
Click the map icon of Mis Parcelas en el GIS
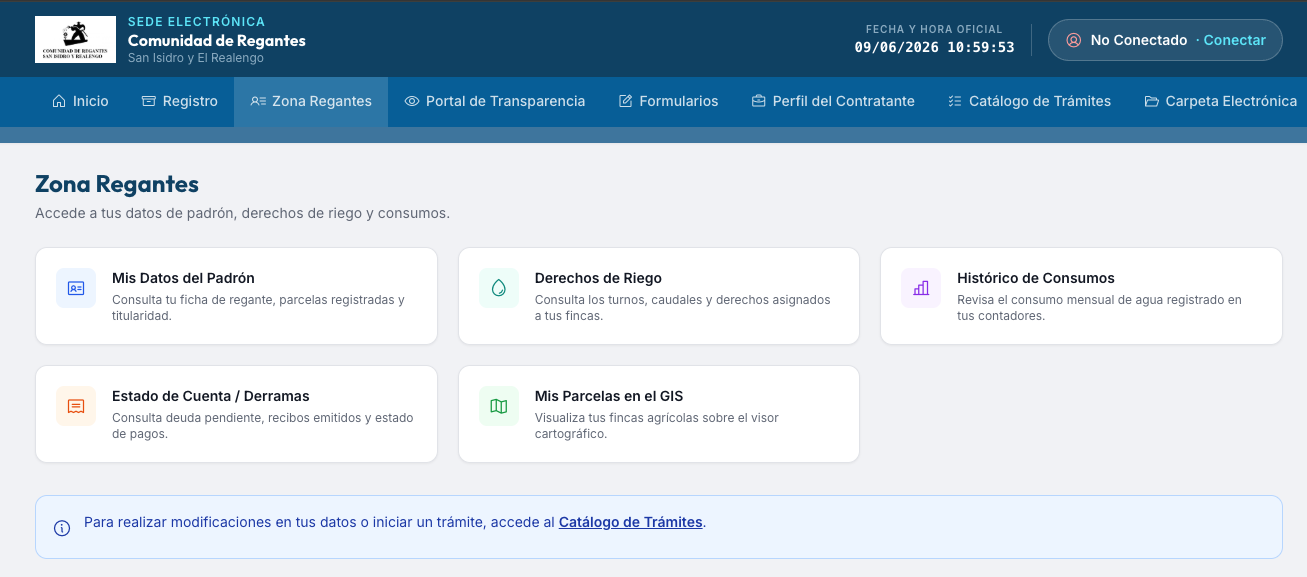click(499, 406)
